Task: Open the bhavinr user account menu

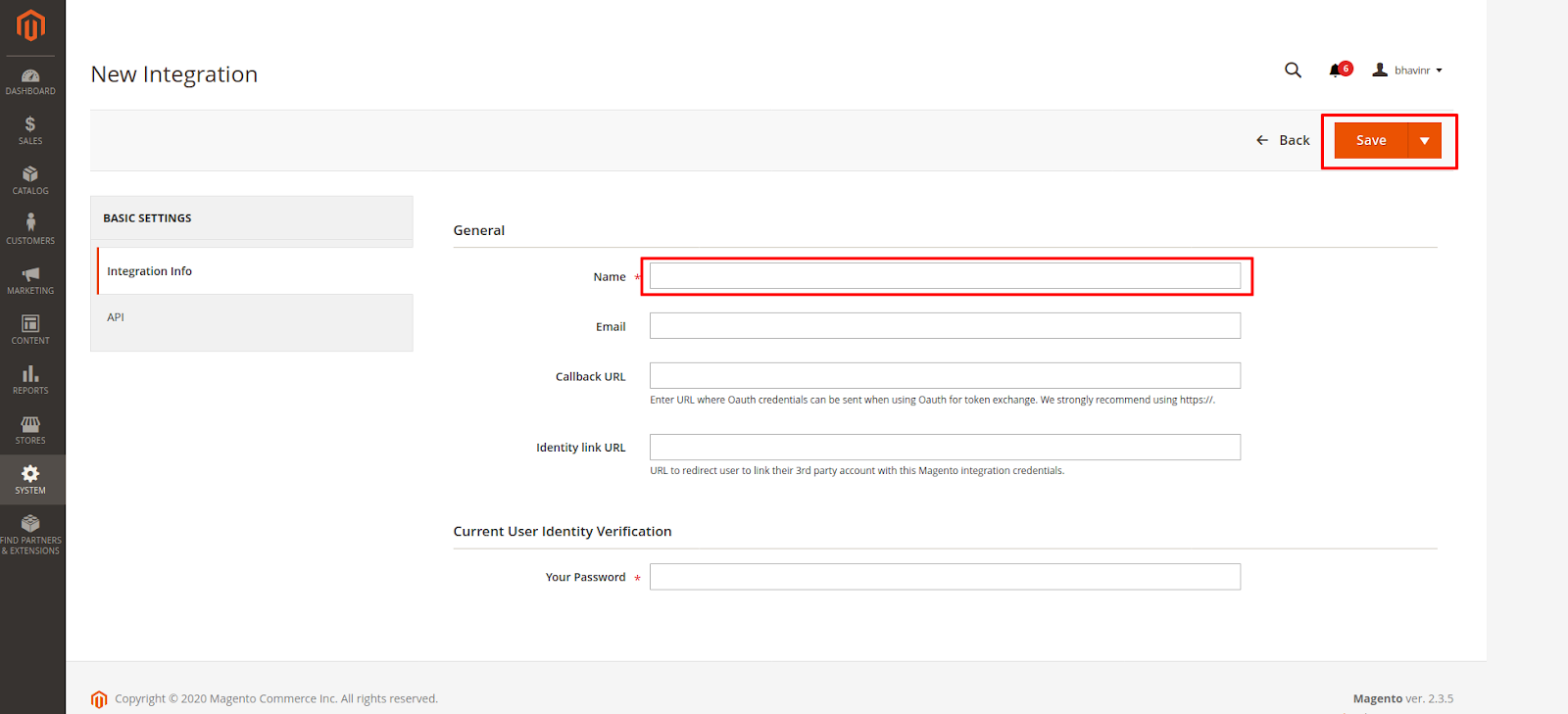Action: pos(1407,71)
